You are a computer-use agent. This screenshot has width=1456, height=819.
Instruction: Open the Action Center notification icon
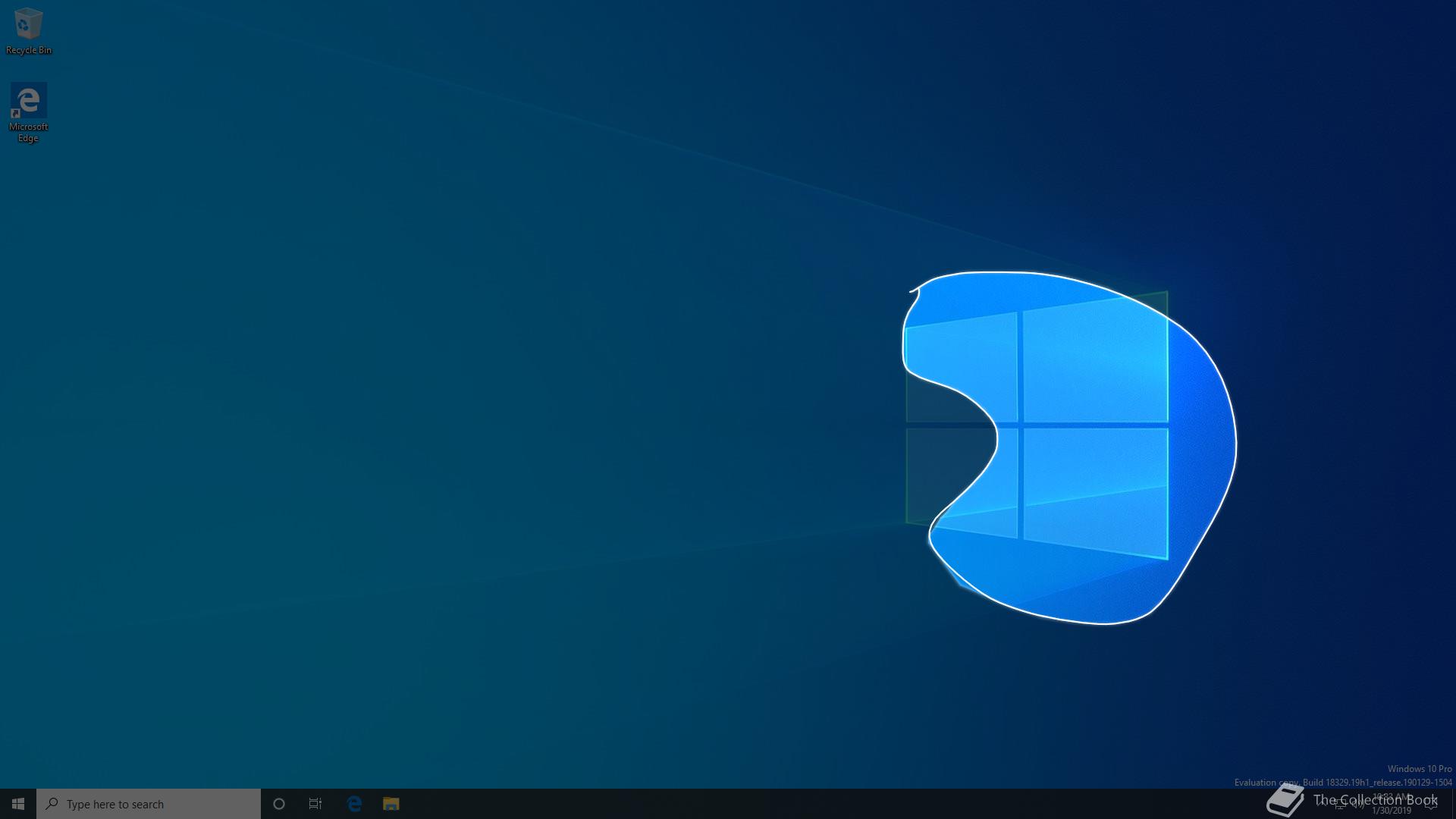click(x=1432, y=804)
